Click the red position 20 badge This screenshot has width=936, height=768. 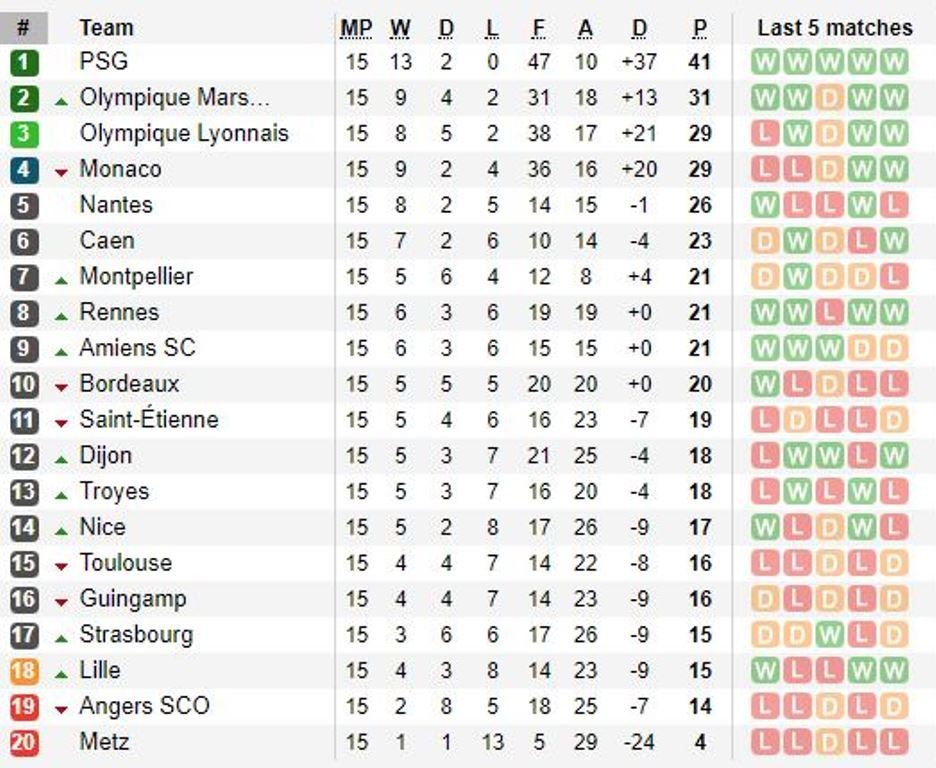click(x=24, y=743)
